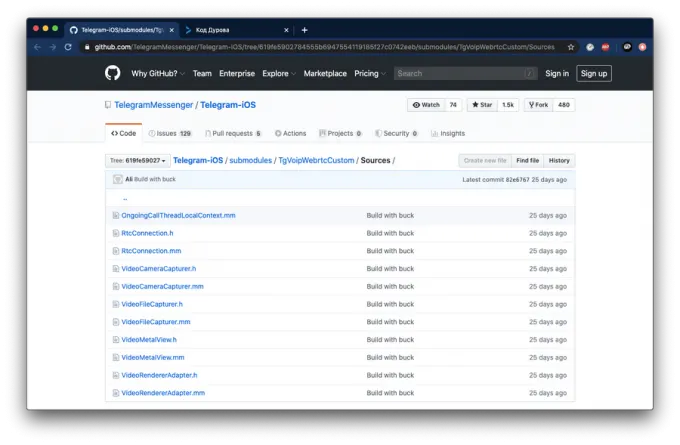Viewport: 680px width, 445px height.
Task: Expand the Explore navigation dropdown
Action: (278, 73)
